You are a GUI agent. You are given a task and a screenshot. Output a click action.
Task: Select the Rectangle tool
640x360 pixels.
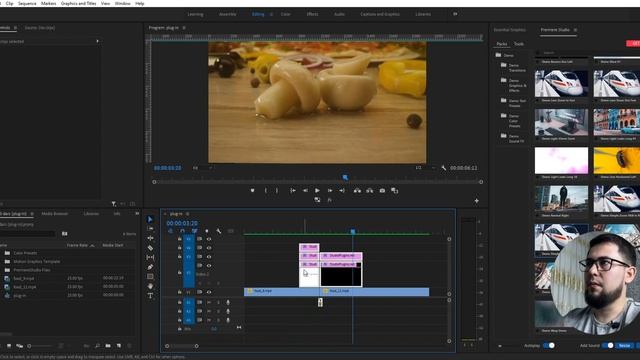click(x=150, y=276)
